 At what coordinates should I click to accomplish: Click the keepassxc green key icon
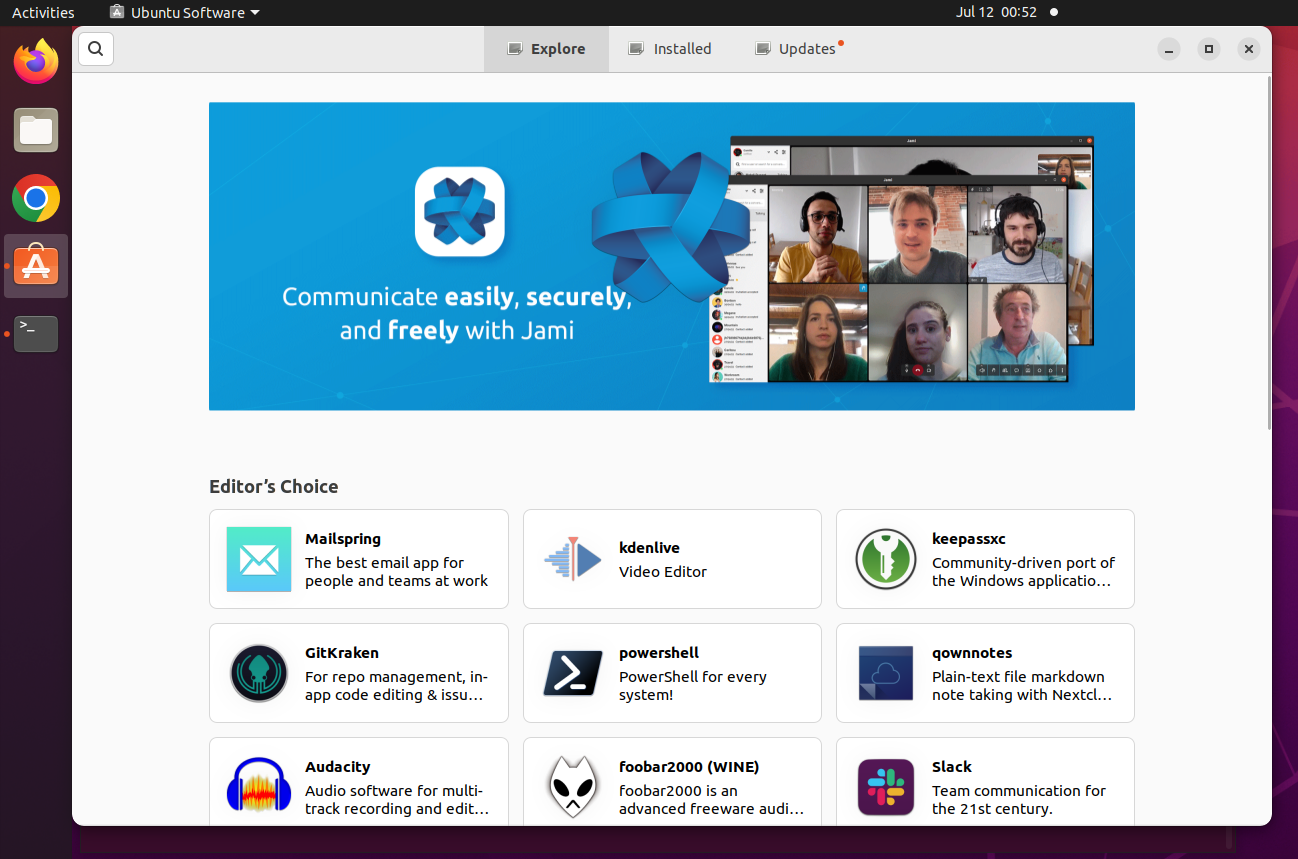(x=886, y=559)
